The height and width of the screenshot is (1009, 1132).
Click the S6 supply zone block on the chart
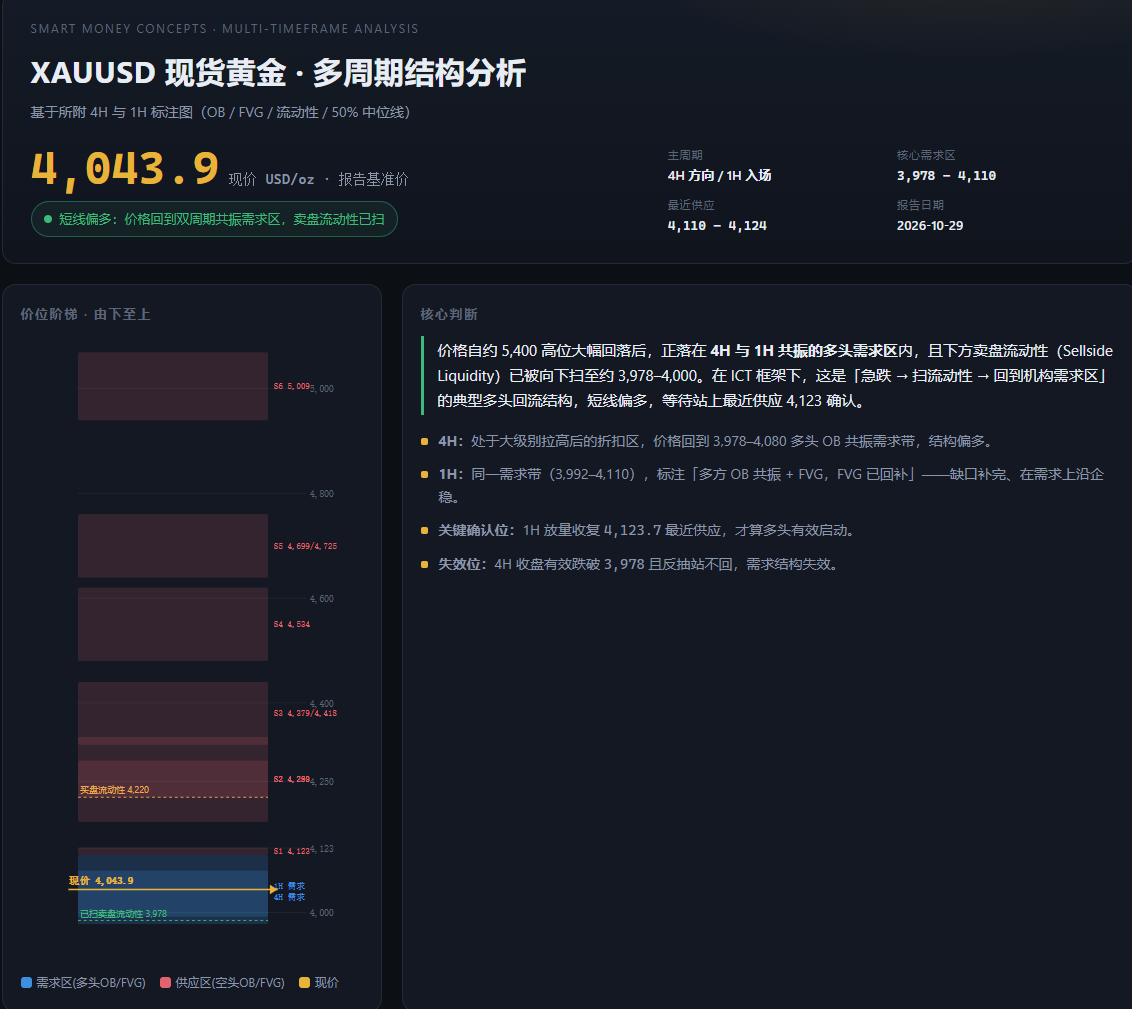coord(173,386)
